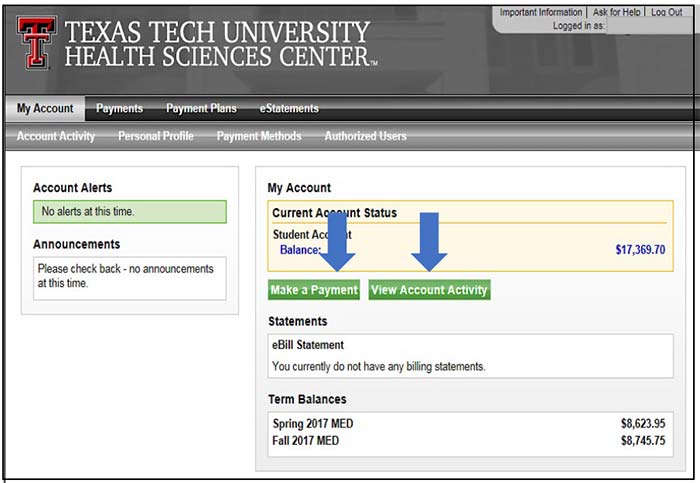Screen dimensions: 700x483
Task: Click the View Account Activity button
Action: click(x=429, y=290)
